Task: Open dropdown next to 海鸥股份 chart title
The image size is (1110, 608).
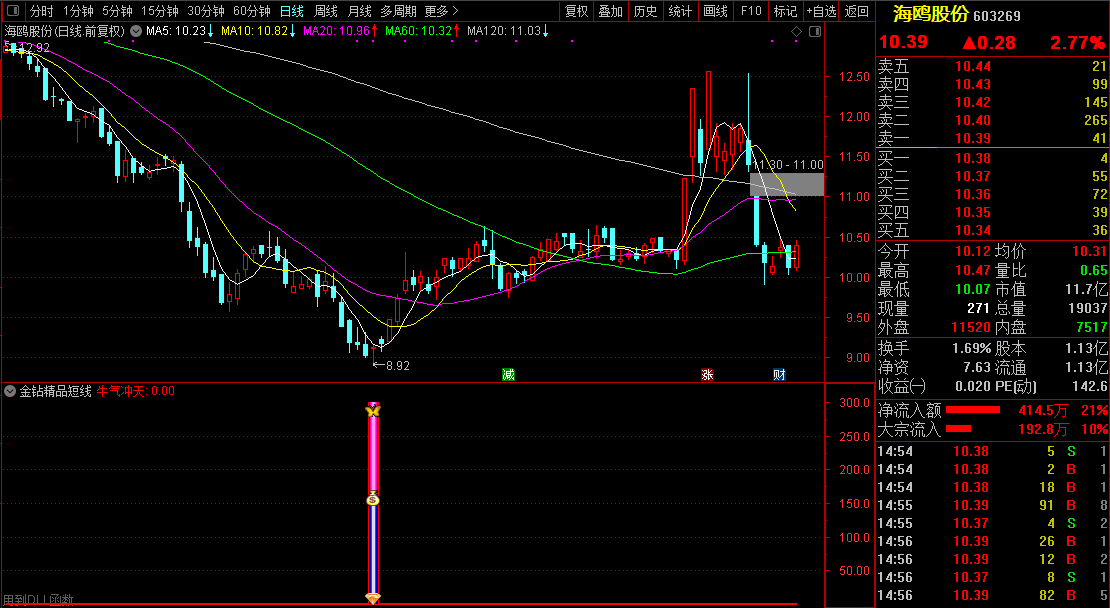Action: pos(135,31)
